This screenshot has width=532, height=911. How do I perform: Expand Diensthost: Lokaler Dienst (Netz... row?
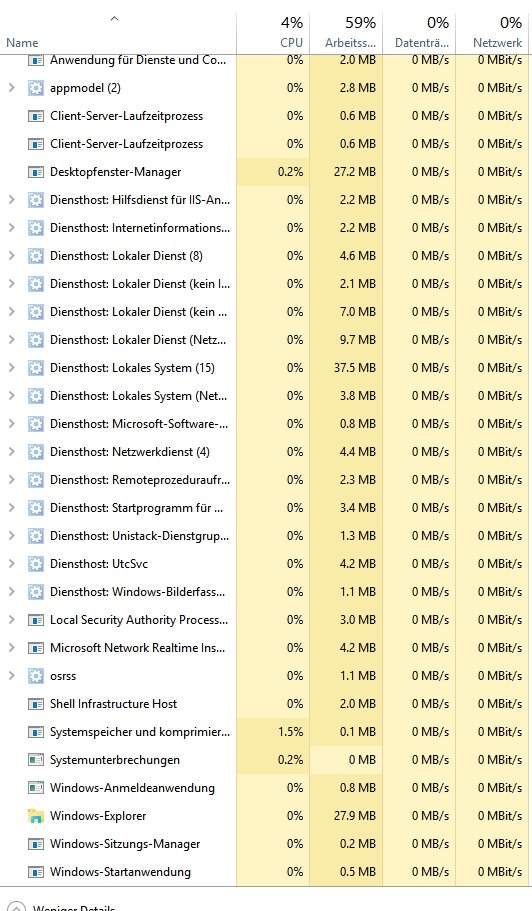(11, 340)
